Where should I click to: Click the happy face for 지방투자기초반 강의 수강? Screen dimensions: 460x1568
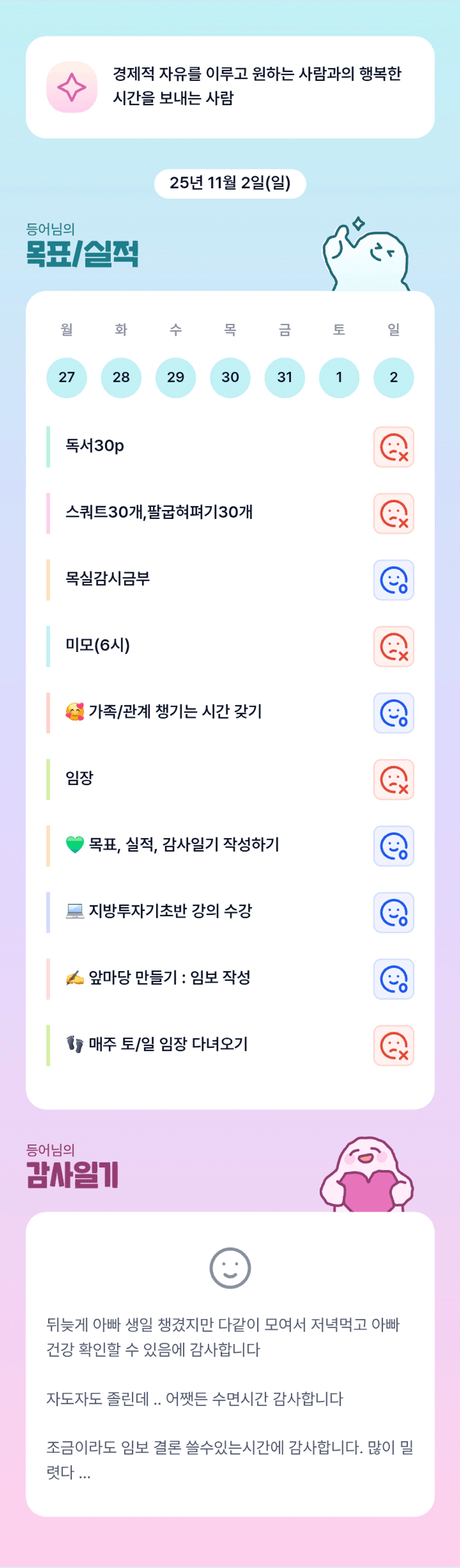393,913
